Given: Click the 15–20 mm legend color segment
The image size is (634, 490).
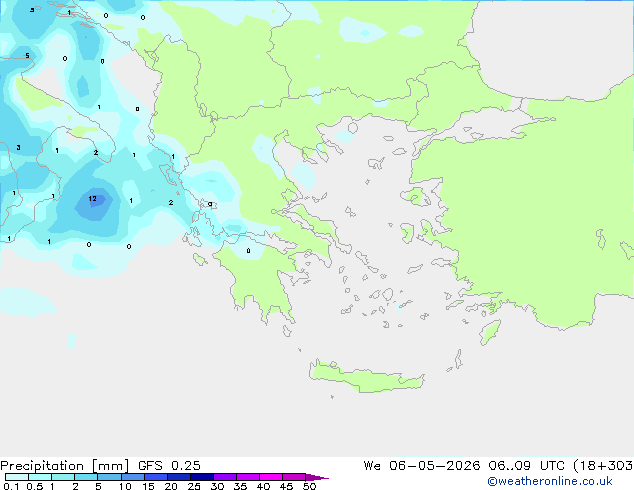Looking at the screenshot, I should 156,477.
